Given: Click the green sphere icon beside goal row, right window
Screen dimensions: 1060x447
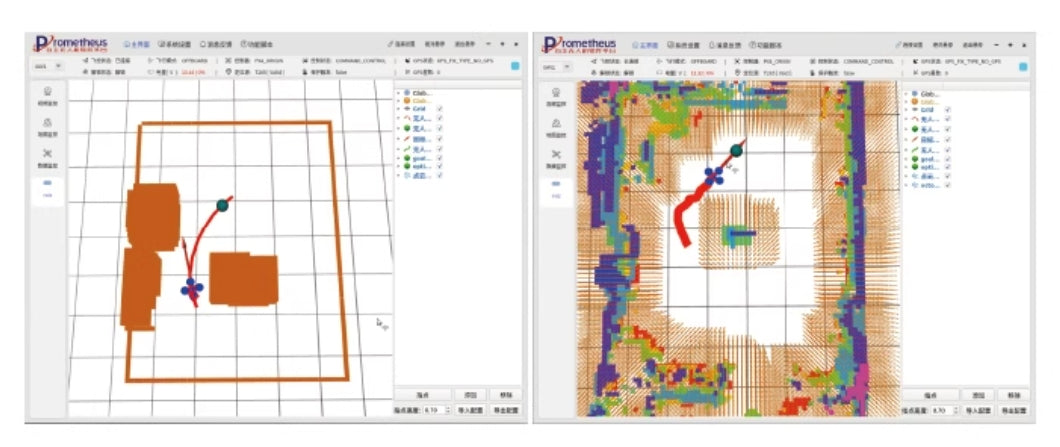Looking at the screenshot, I should click(915, 158).
